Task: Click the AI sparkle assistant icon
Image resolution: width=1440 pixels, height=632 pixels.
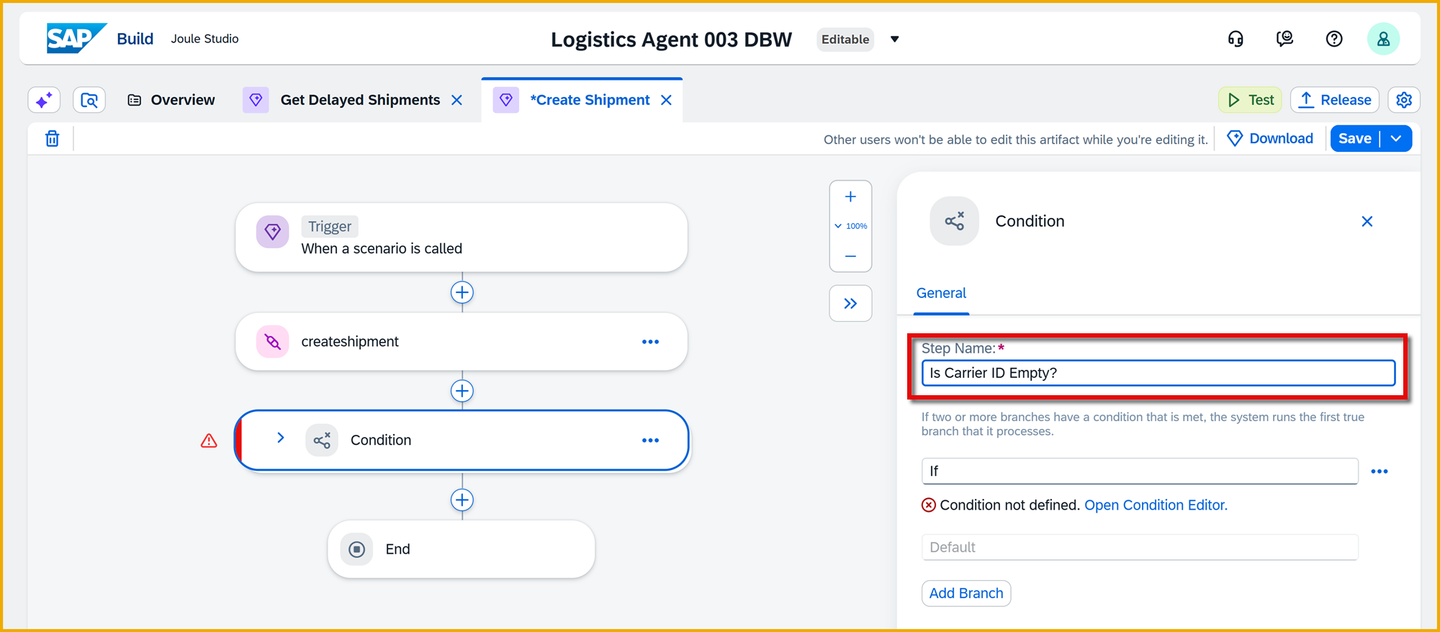Action: click(x=43, y=100)
